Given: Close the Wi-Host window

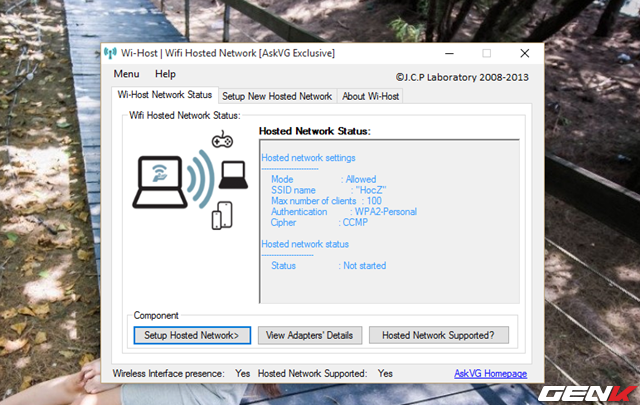Looking at the screenshot, I should [525, 53].
